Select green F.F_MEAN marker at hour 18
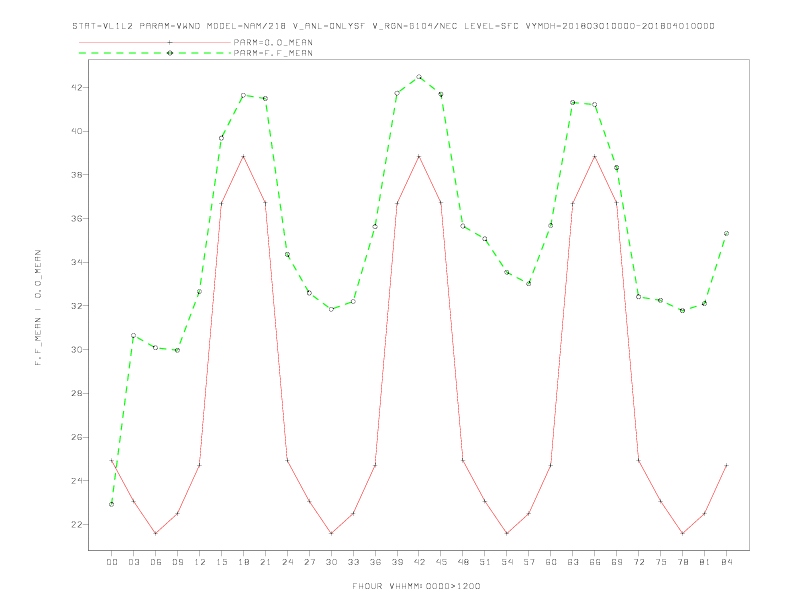This screenshot has height=612, width=792. pyautogui.click(x=243, y=95)
